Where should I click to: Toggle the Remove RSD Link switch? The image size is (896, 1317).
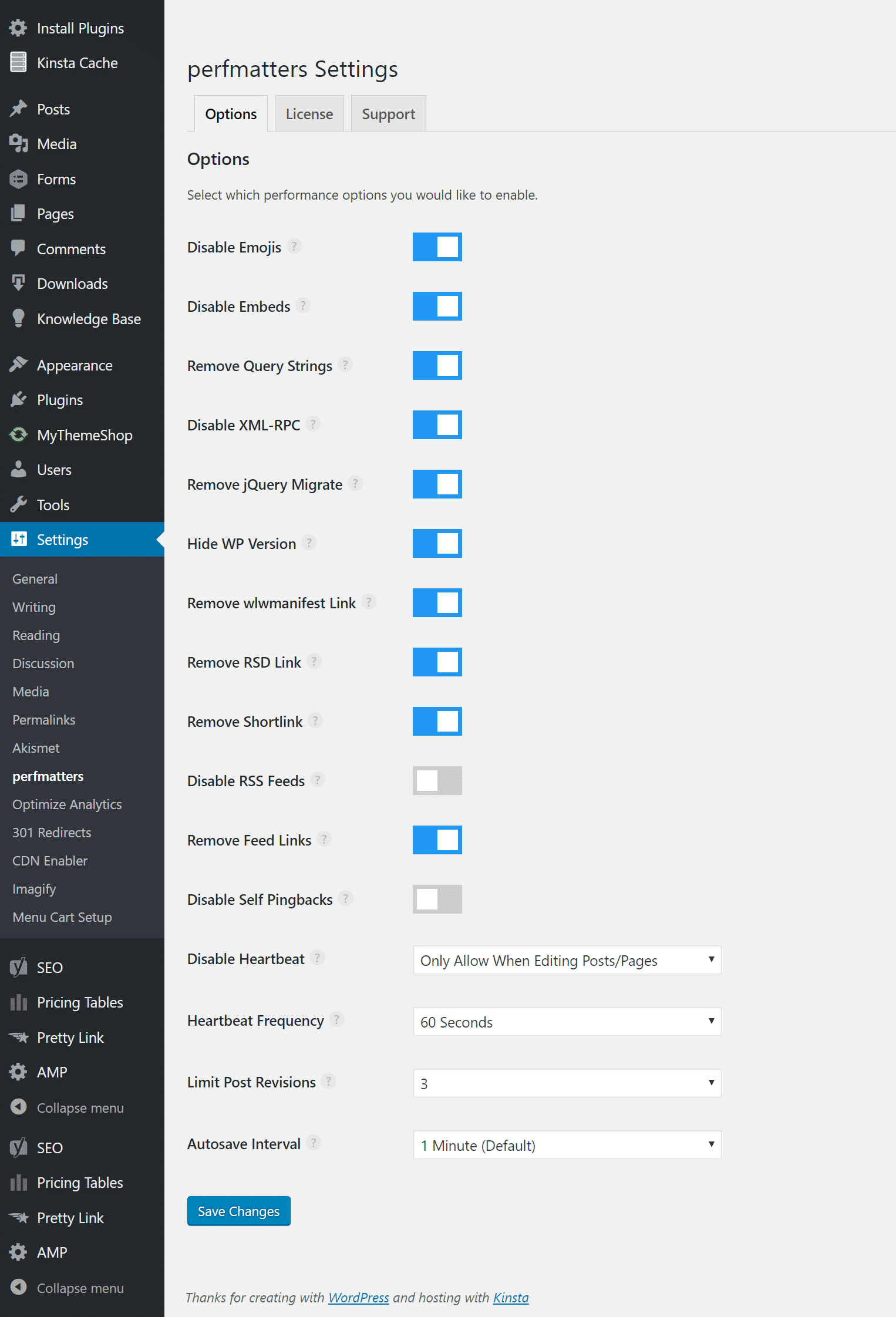click(437, 662)
